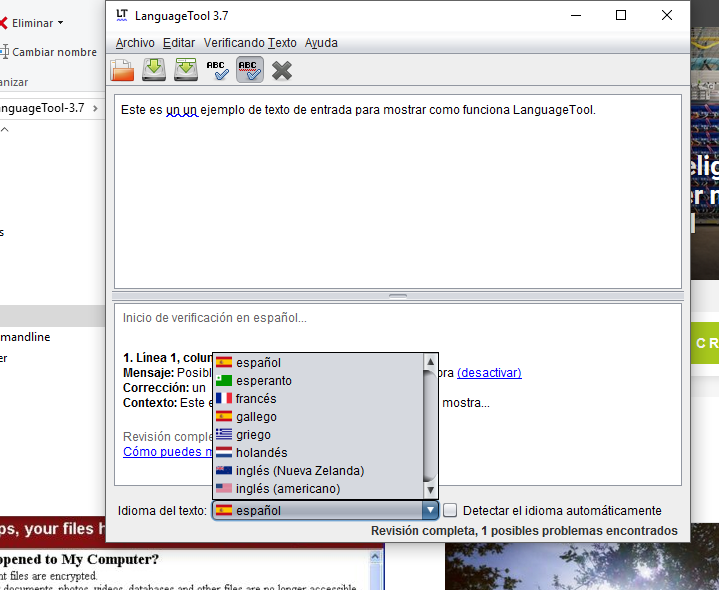Viewport: 719px width, 590px height.
Task: Choose inglés (Nueva Zelanda) from list
Action: (x=318, y=471)
